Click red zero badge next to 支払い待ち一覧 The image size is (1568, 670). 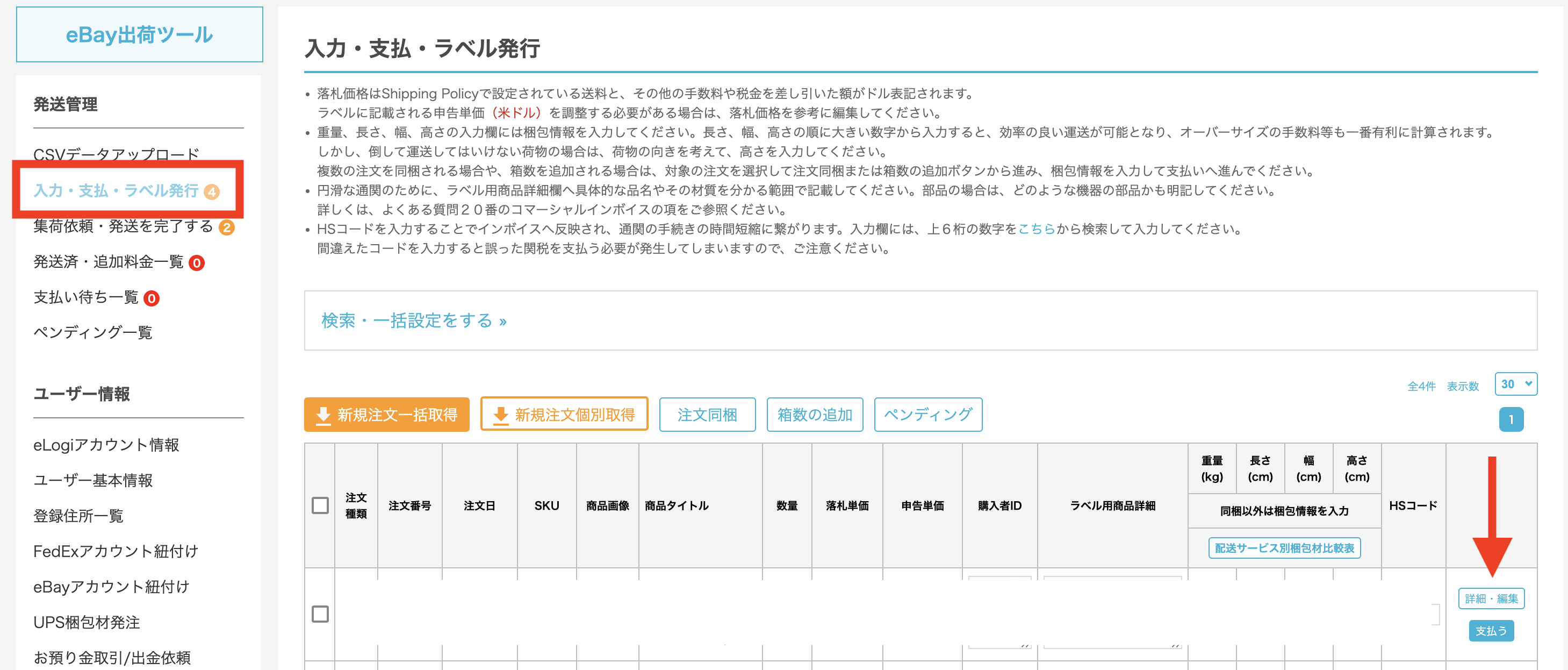point(152,298)
